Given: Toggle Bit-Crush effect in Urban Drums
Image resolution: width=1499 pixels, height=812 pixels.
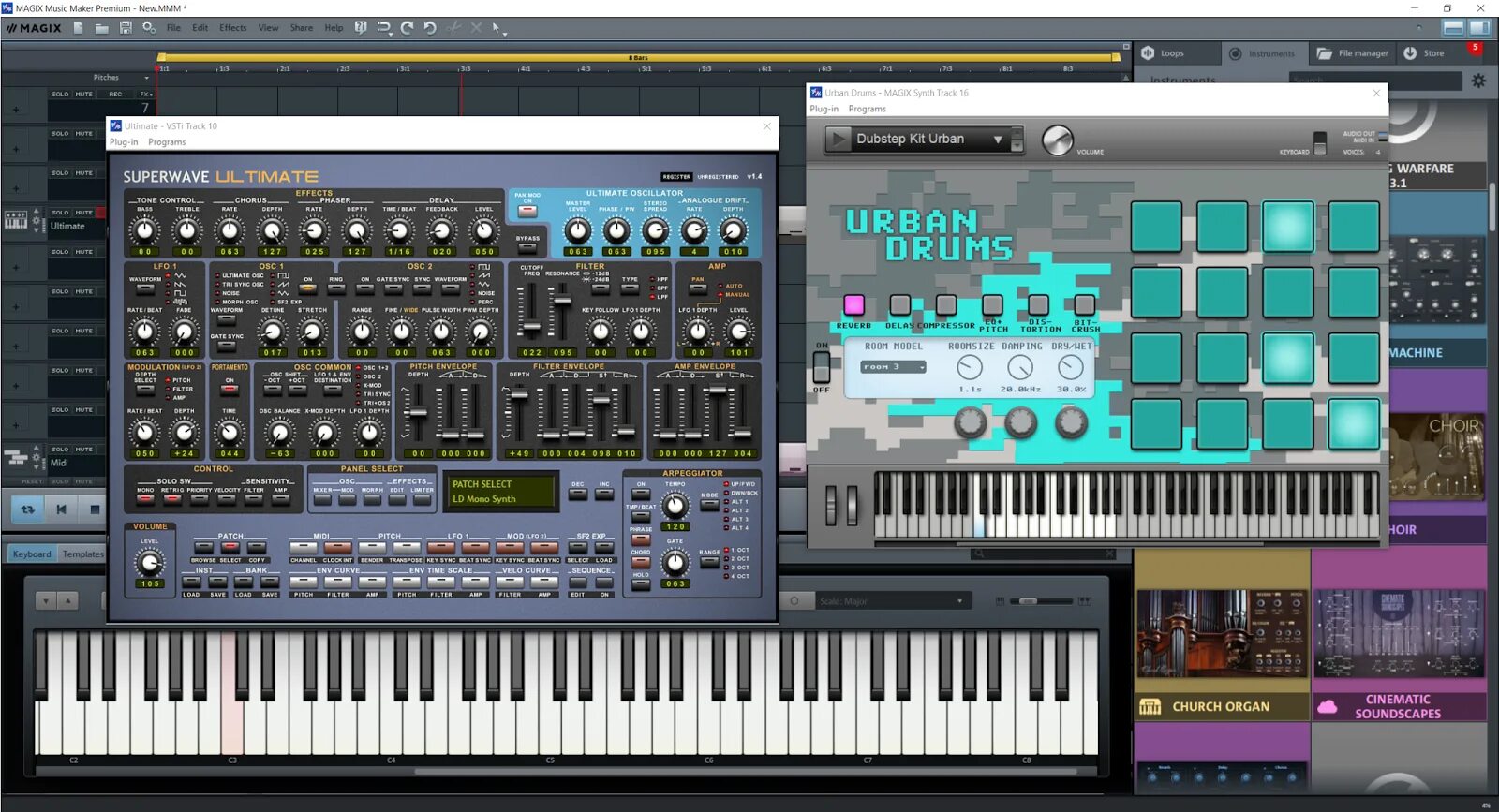Looking at the screenshot, I should [x=1085, y=304].
